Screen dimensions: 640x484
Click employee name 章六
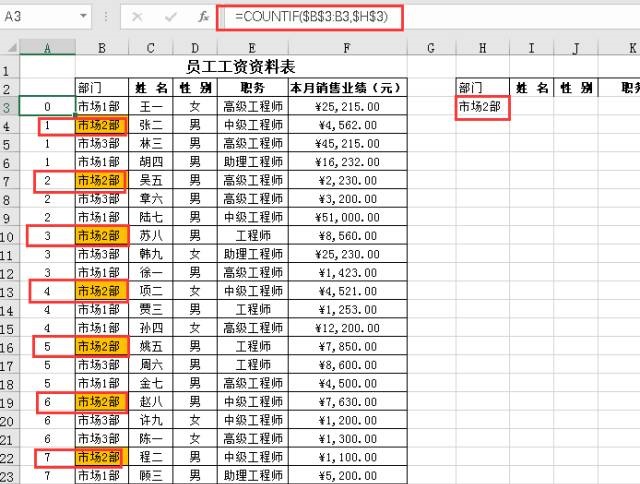(x=151, y=199)
